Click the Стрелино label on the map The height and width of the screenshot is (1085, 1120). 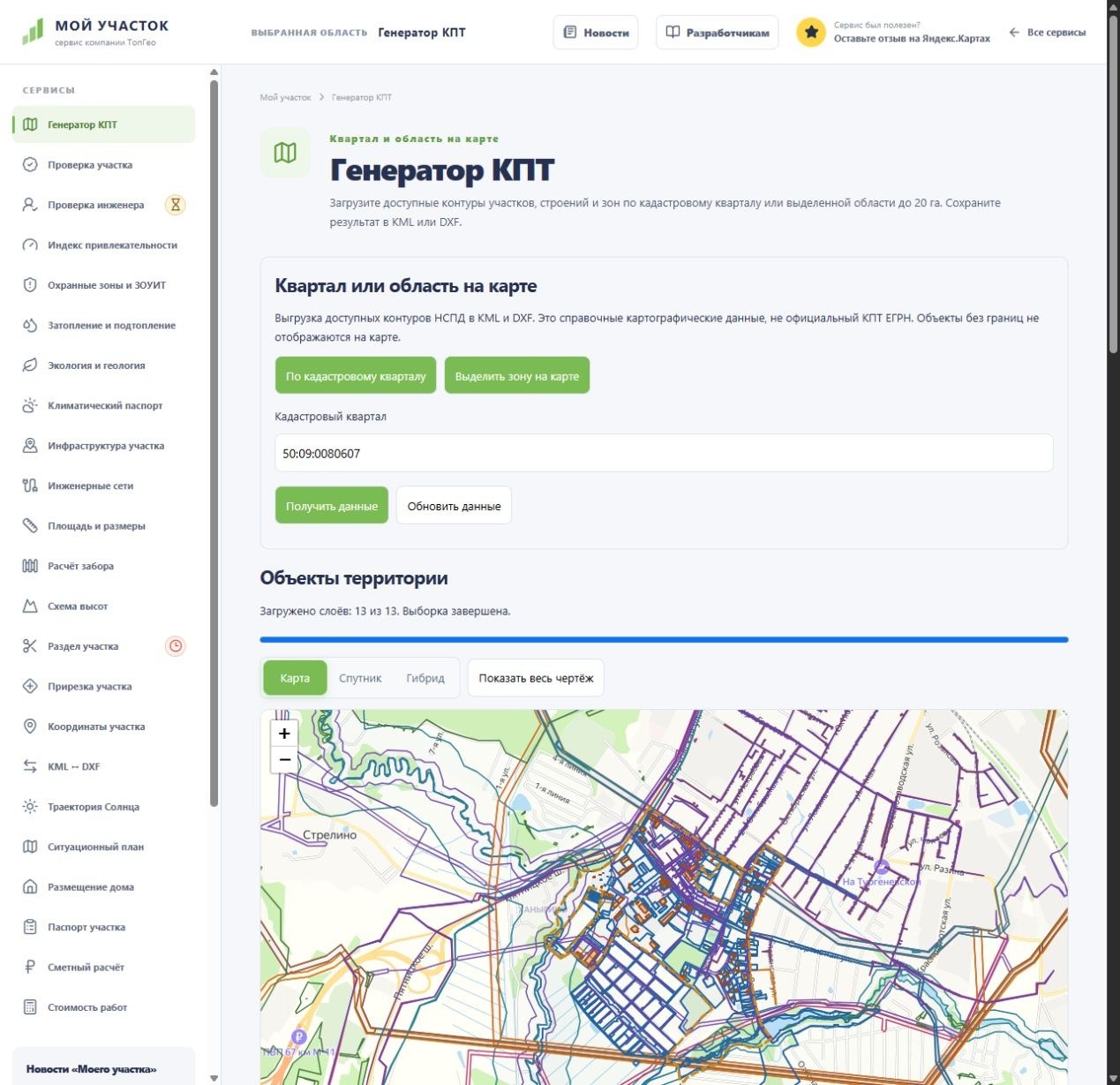330,834
